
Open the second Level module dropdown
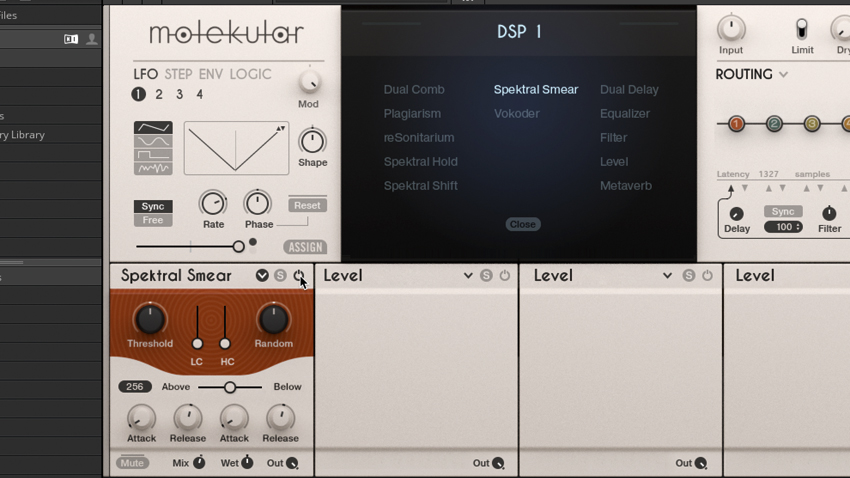coord(667,276)
